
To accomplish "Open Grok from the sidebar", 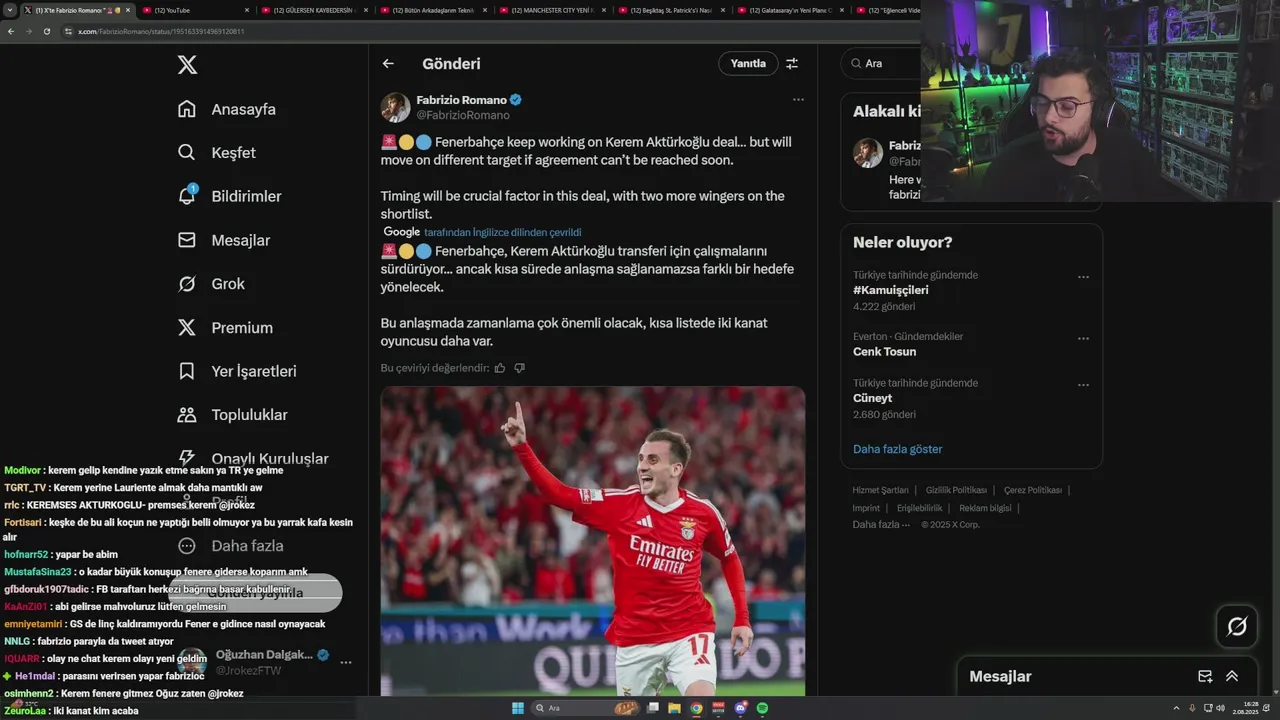I will tap(211, 284).
